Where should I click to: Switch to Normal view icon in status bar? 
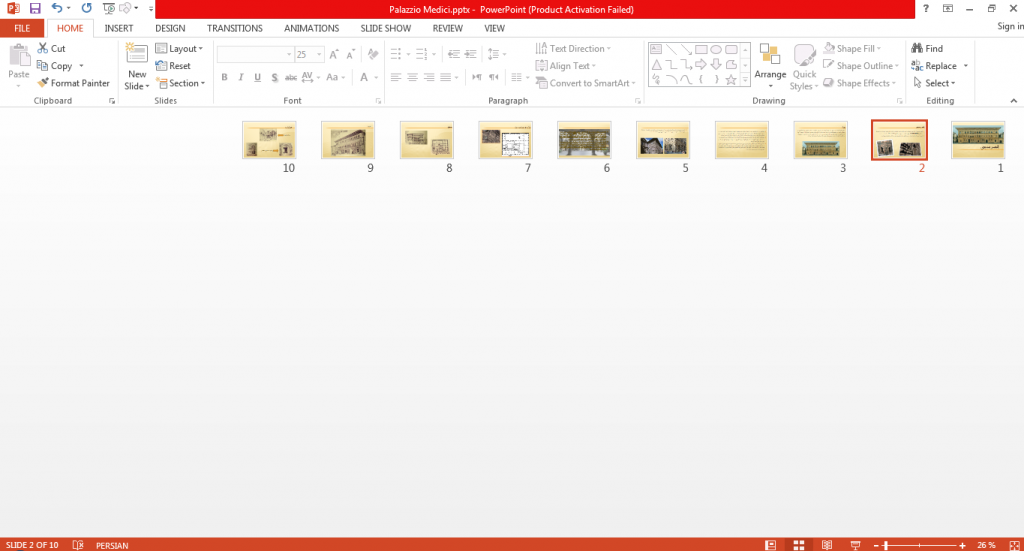coord(771,545)
